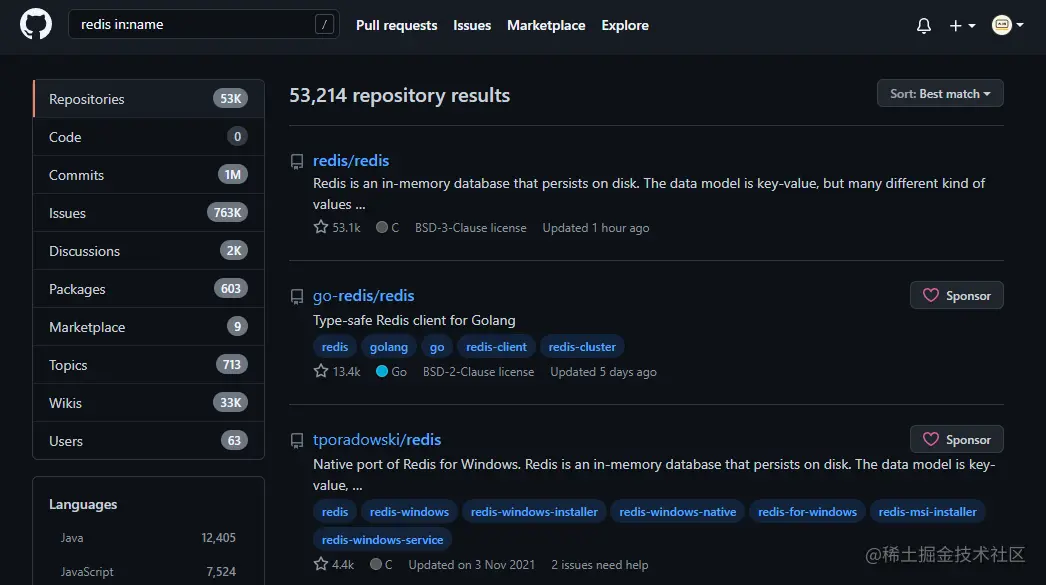
Task: Open Pull requests in the header
Action: point(396,25)
